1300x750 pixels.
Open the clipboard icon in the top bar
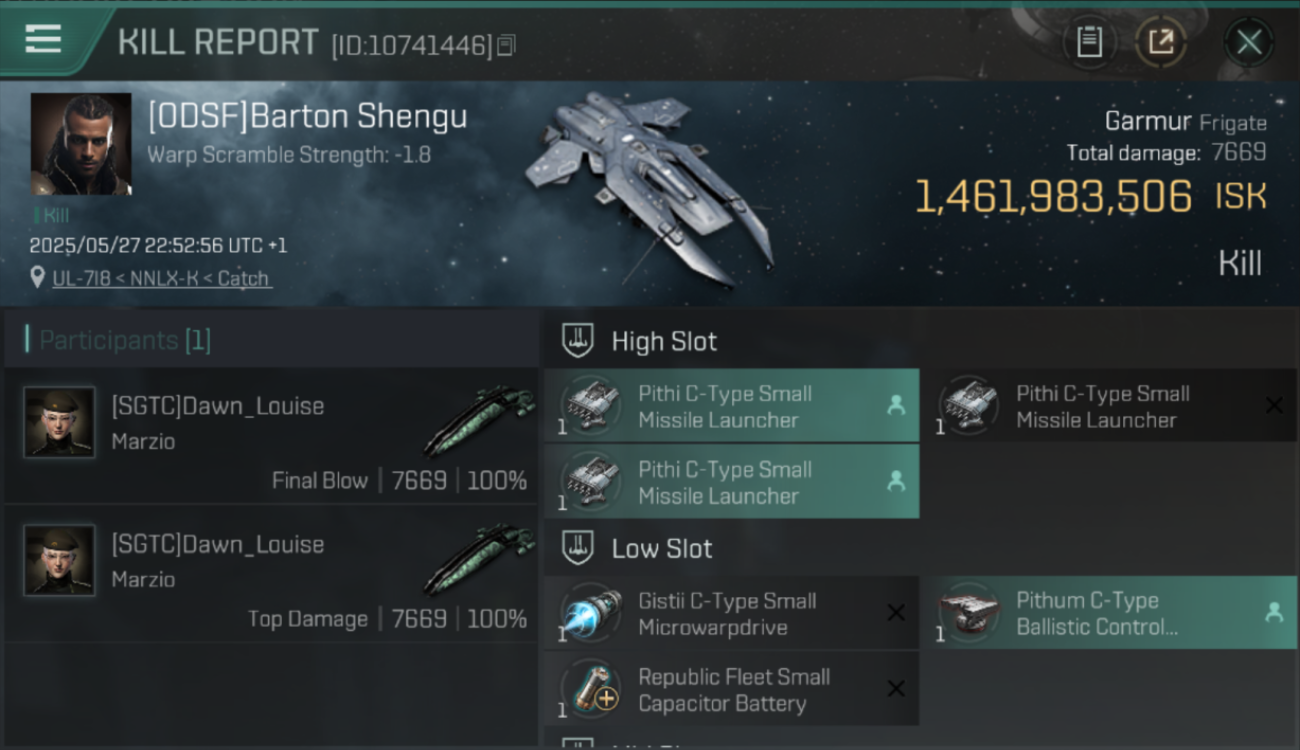tap(1089, 42)
